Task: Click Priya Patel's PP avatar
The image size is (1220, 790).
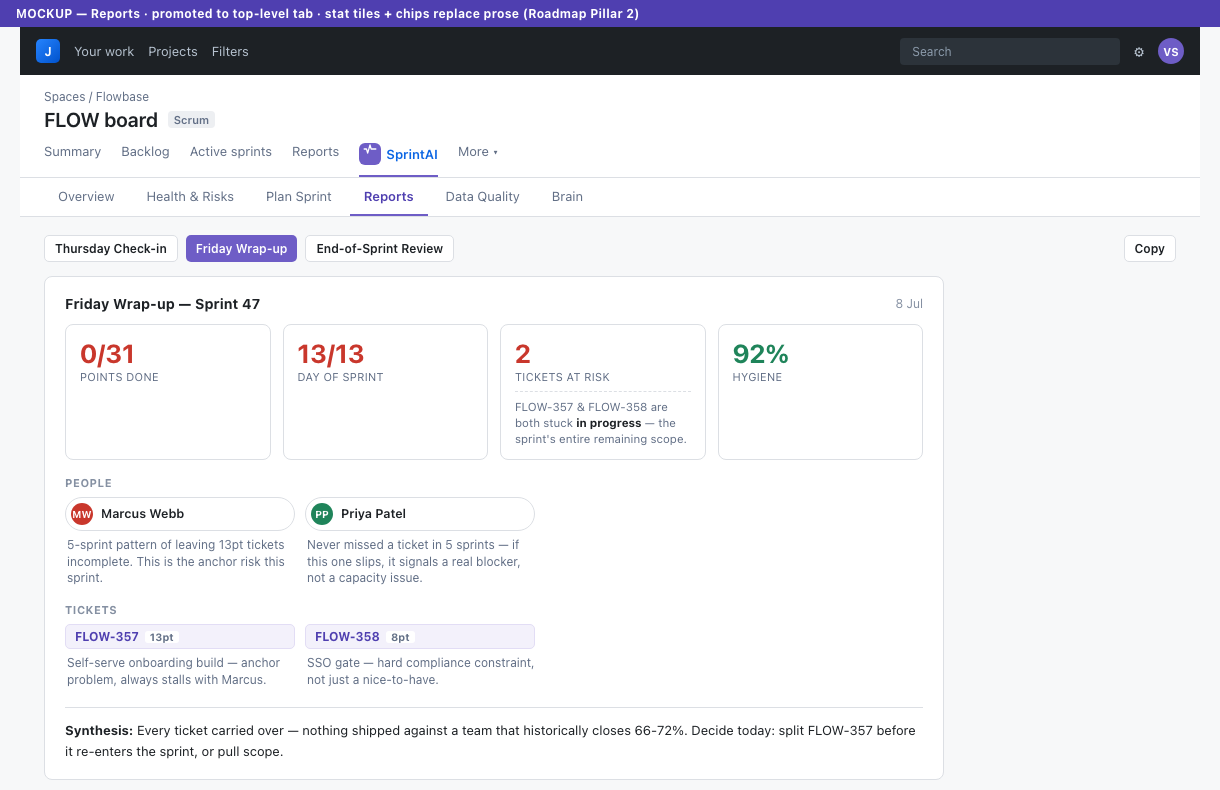Action: tap(322, 514)
